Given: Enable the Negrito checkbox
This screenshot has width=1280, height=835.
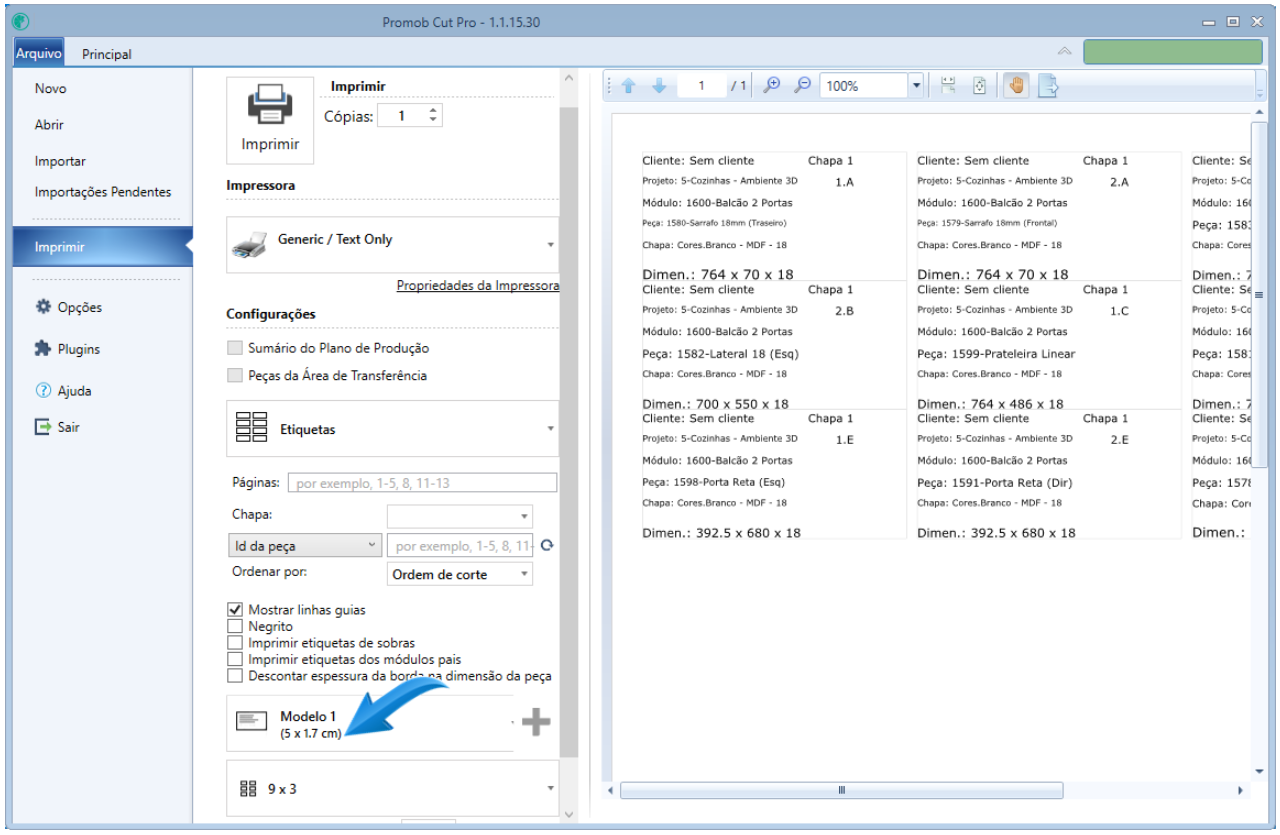Looking at the screenshot, I should (x=235, y=626).
